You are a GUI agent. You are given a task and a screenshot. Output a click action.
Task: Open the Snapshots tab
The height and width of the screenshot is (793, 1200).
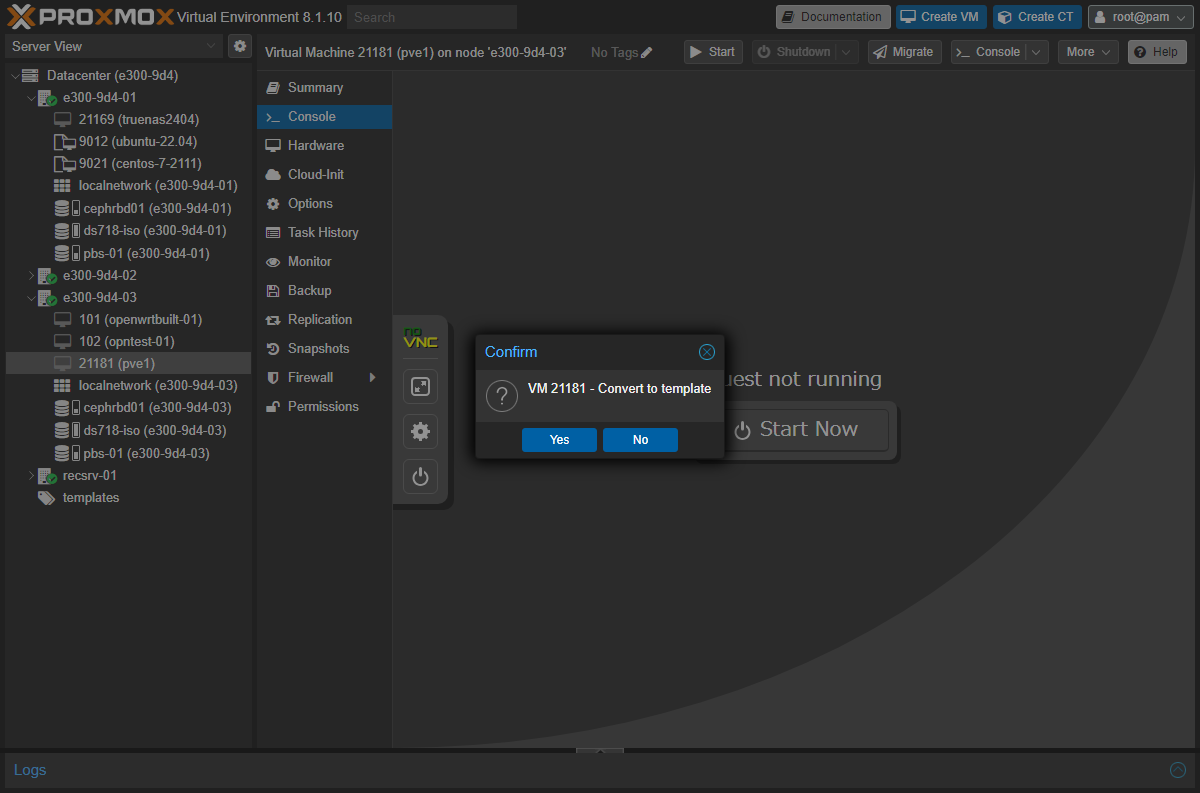click(x=324, y=349)
